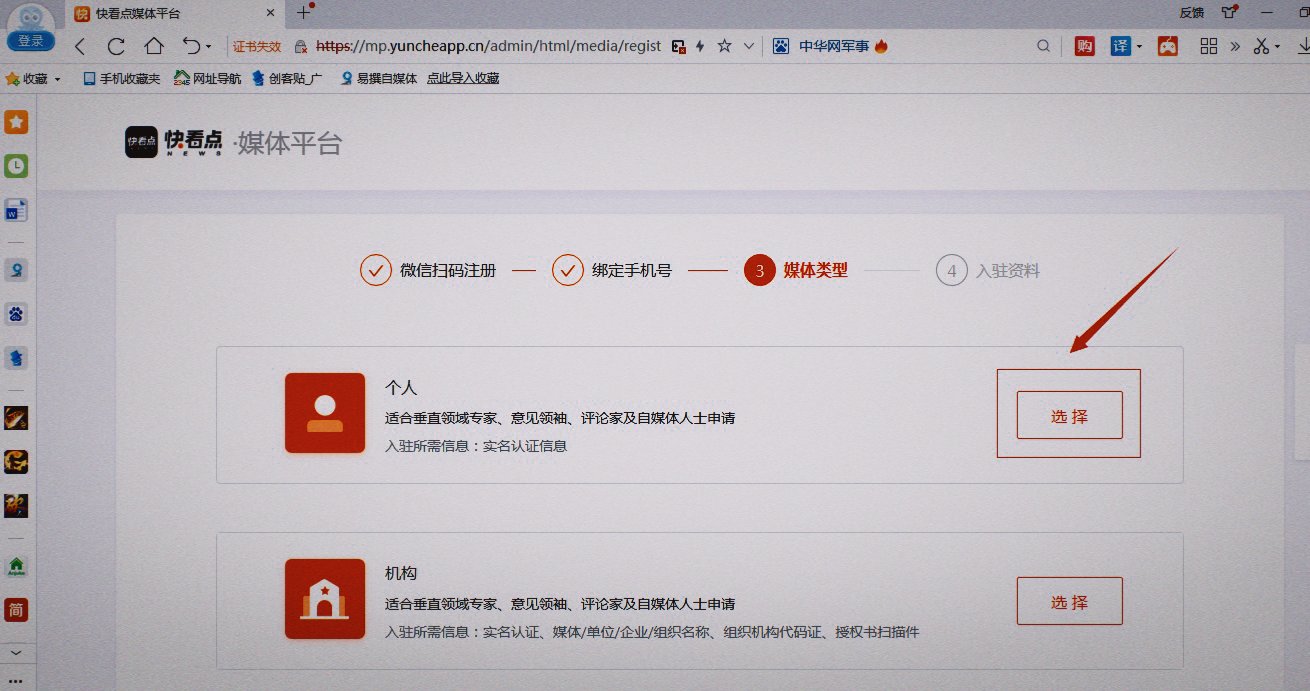
Task: Click the Baidu paw icon in address bar
Action: tap(780, 46)
